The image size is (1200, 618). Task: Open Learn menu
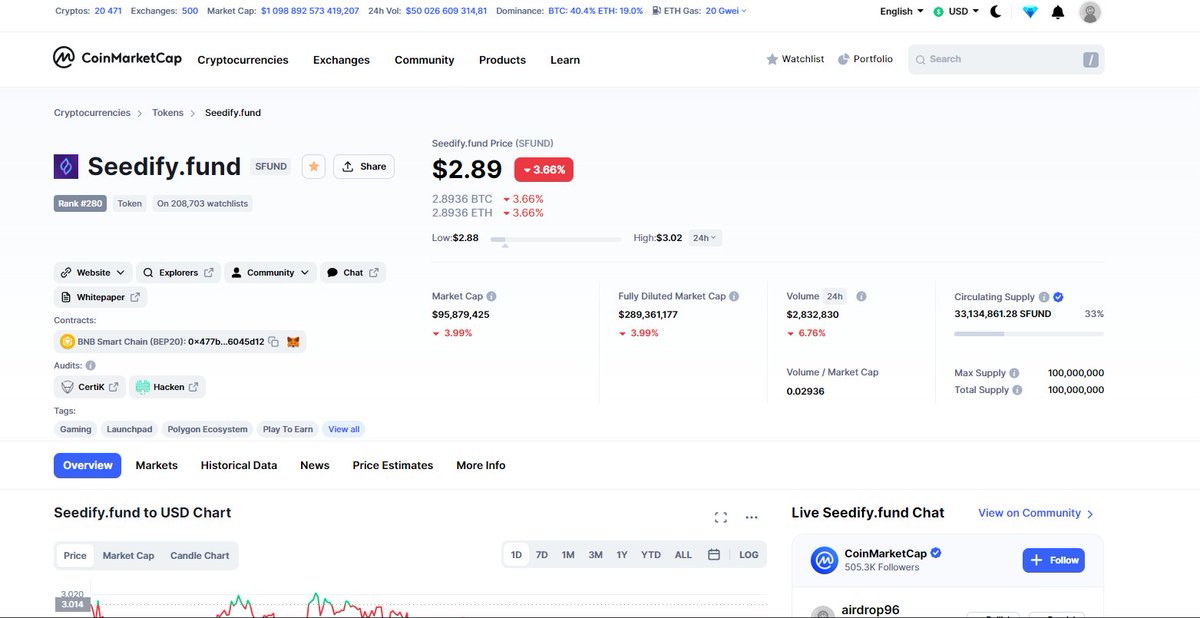[x=565, y=60]
